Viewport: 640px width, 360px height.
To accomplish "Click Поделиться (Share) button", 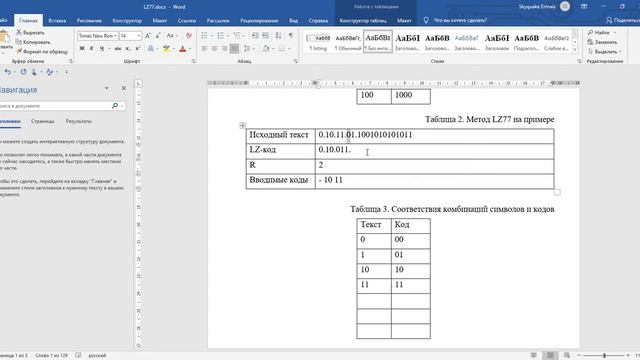I will (x=623, y=20).
